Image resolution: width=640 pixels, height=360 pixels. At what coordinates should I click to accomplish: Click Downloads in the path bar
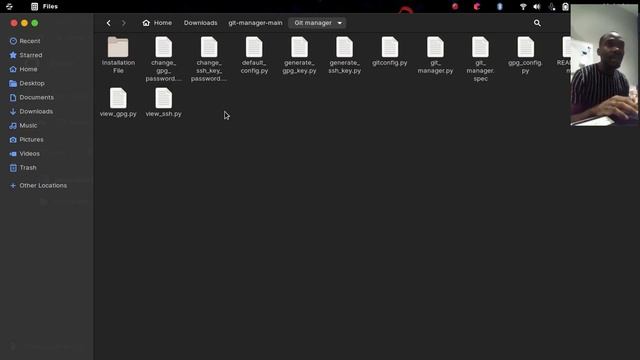coord(200,23)
